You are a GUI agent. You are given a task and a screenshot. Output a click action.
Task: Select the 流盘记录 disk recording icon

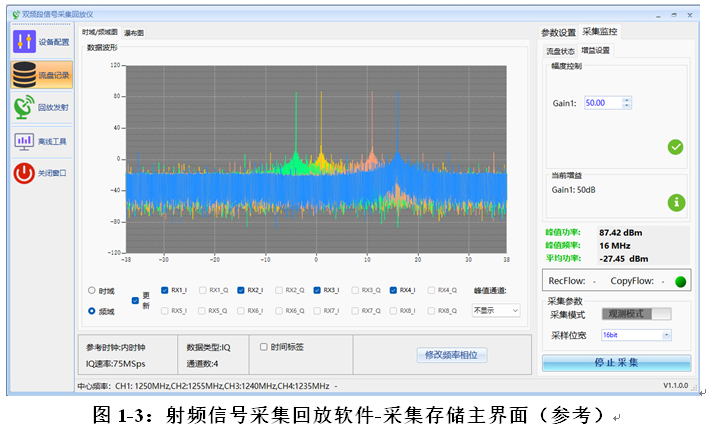(25, 75)
